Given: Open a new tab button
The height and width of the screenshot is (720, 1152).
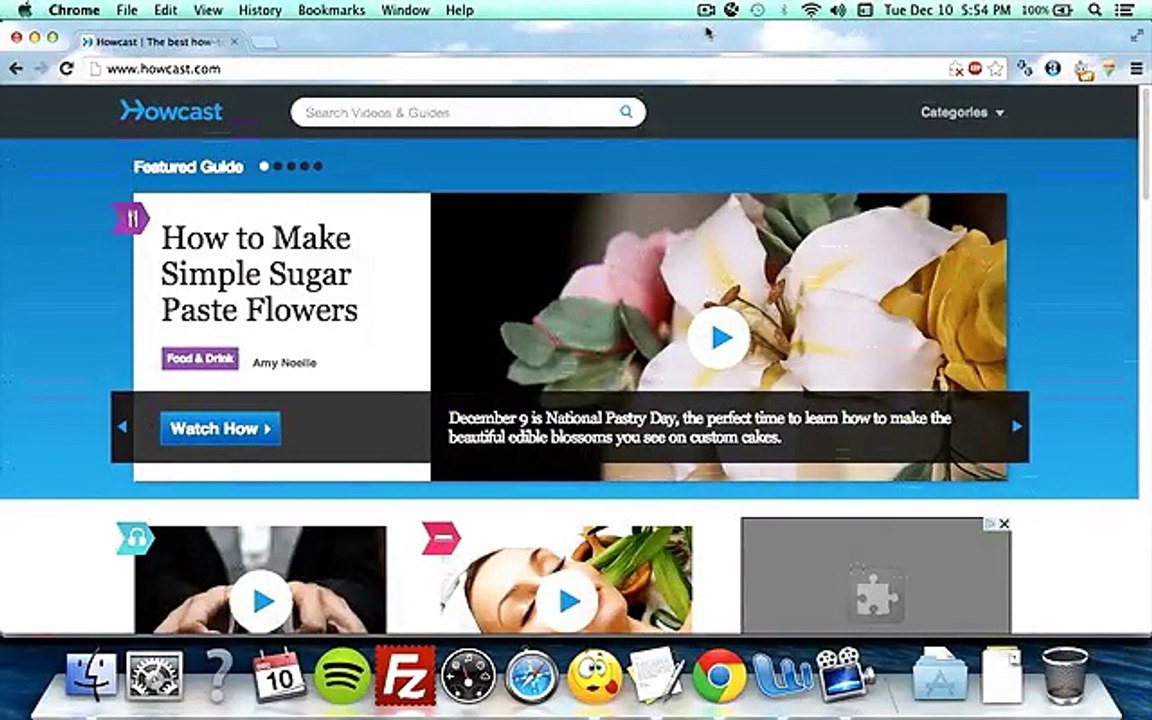Looking at the screenshot, I should click(264, 42).
